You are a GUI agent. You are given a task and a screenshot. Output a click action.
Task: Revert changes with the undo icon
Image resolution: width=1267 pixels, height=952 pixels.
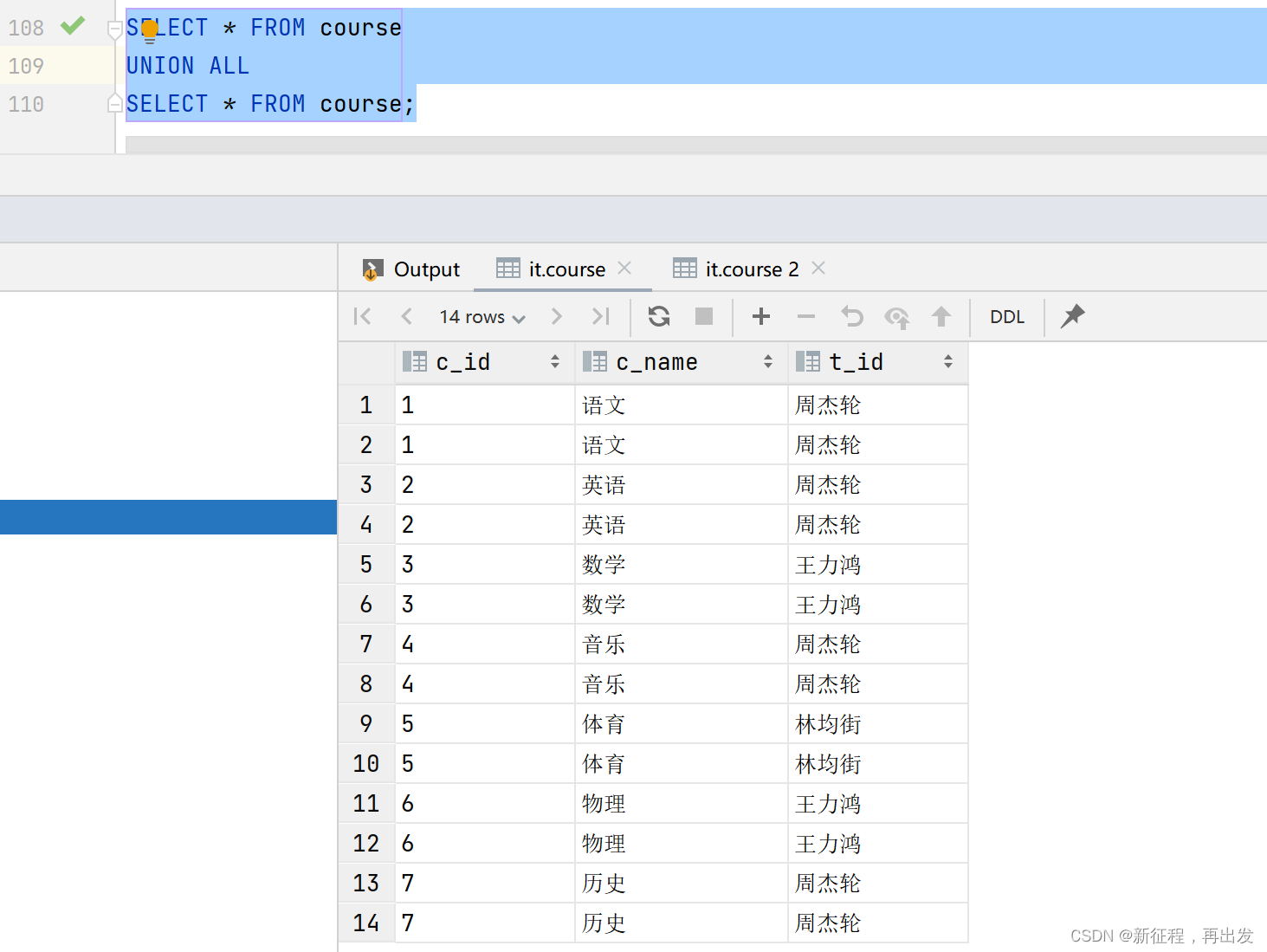point(852,317)
